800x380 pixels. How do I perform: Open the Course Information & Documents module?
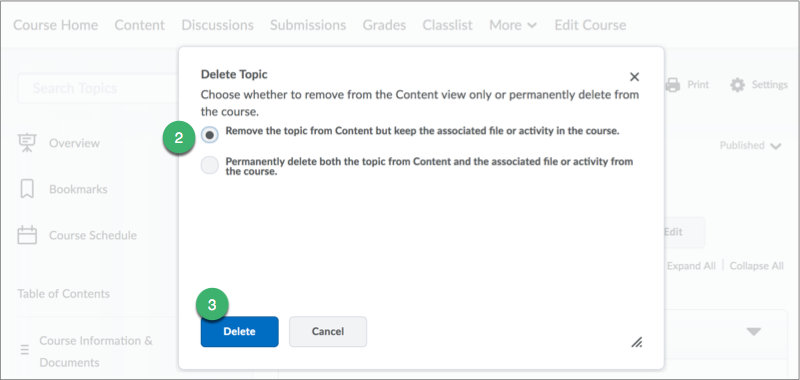coord(96,351)
